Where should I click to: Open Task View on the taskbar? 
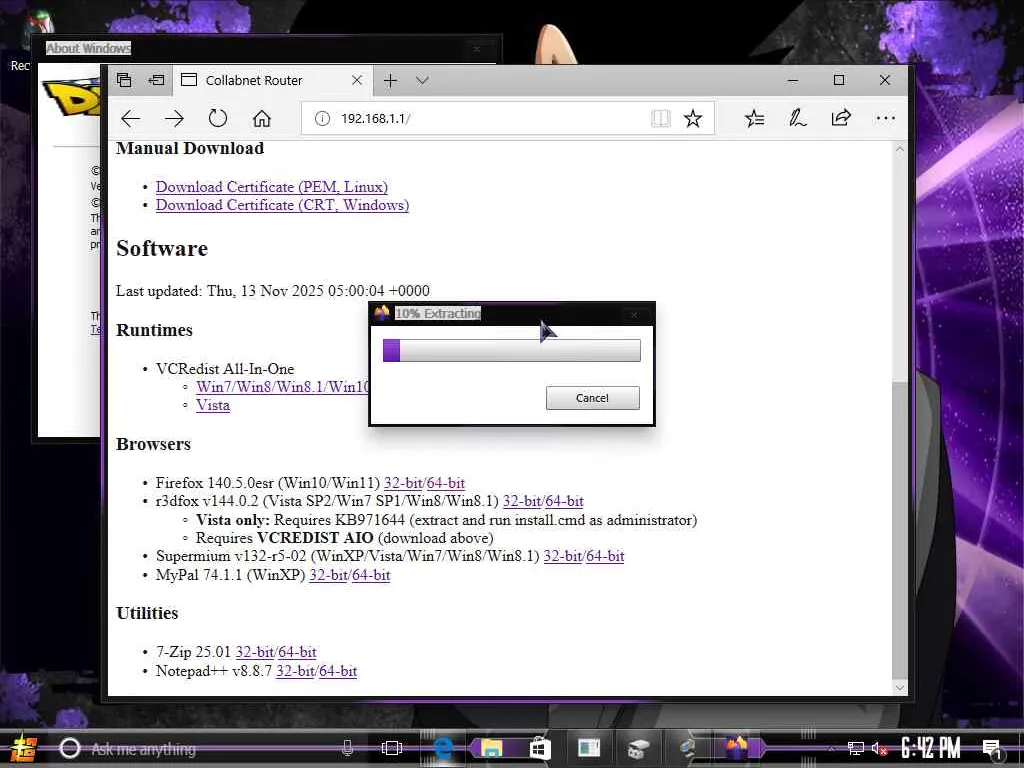pyautogui.click(x=391, y=748)
